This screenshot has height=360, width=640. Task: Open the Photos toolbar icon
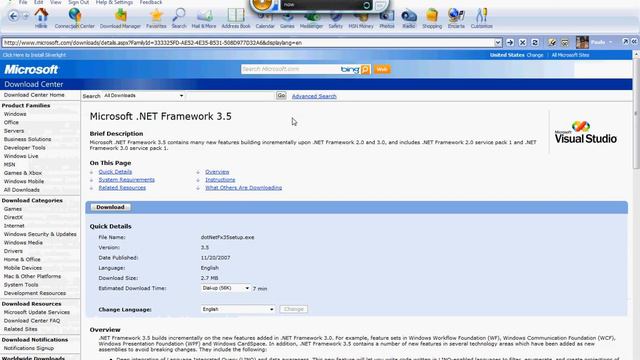click(387, 19)
